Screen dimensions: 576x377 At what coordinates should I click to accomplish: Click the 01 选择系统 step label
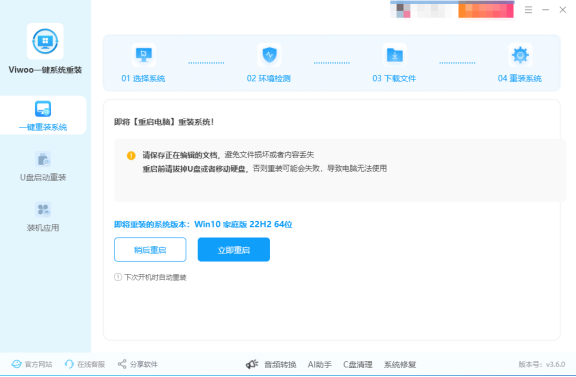[x=143, y=78]
